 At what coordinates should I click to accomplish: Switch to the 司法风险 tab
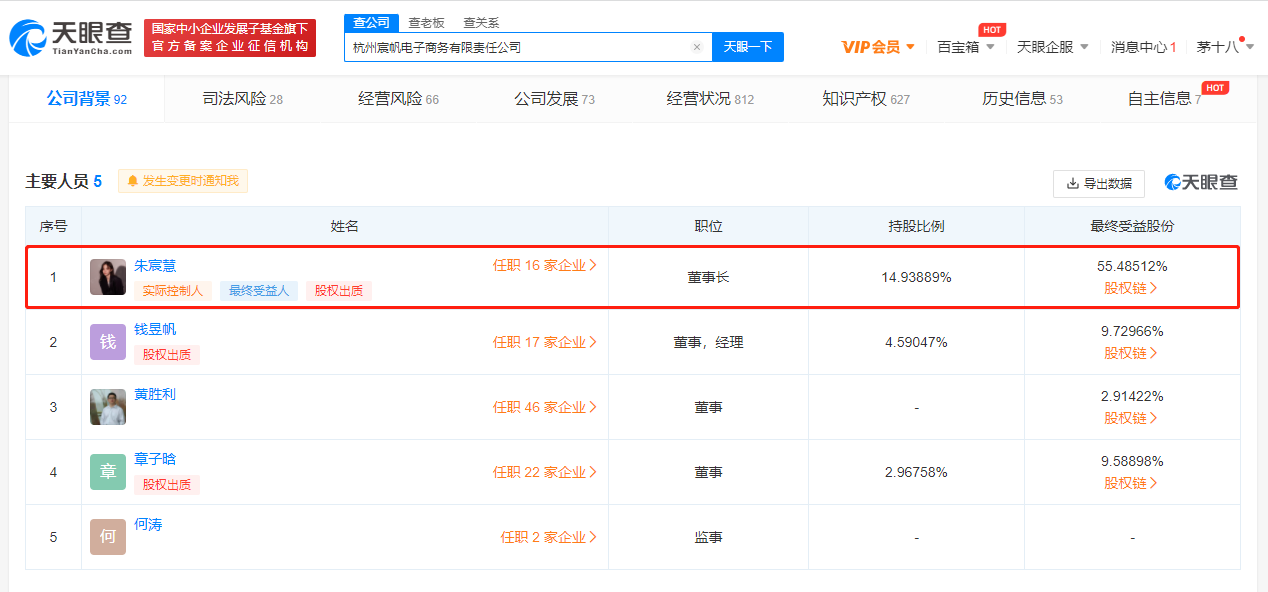pos(243,99)
